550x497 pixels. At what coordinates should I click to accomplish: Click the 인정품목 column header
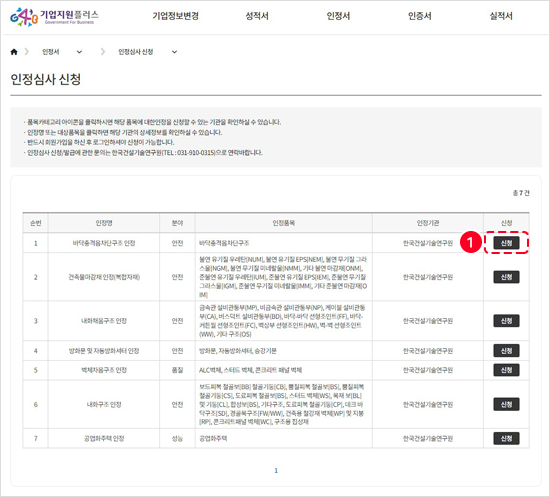[284, 223]
